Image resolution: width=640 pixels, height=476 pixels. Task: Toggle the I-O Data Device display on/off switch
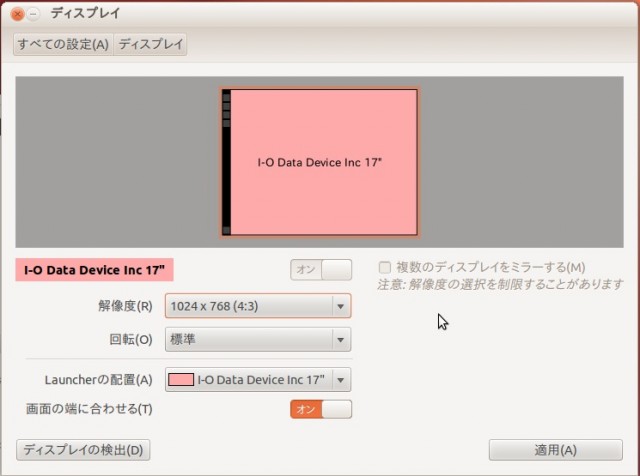coord(321,270)
